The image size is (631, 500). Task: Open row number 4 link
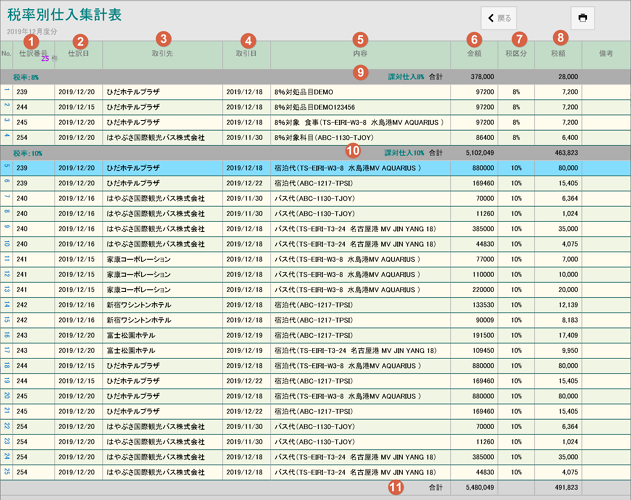(x=7, y=135)
